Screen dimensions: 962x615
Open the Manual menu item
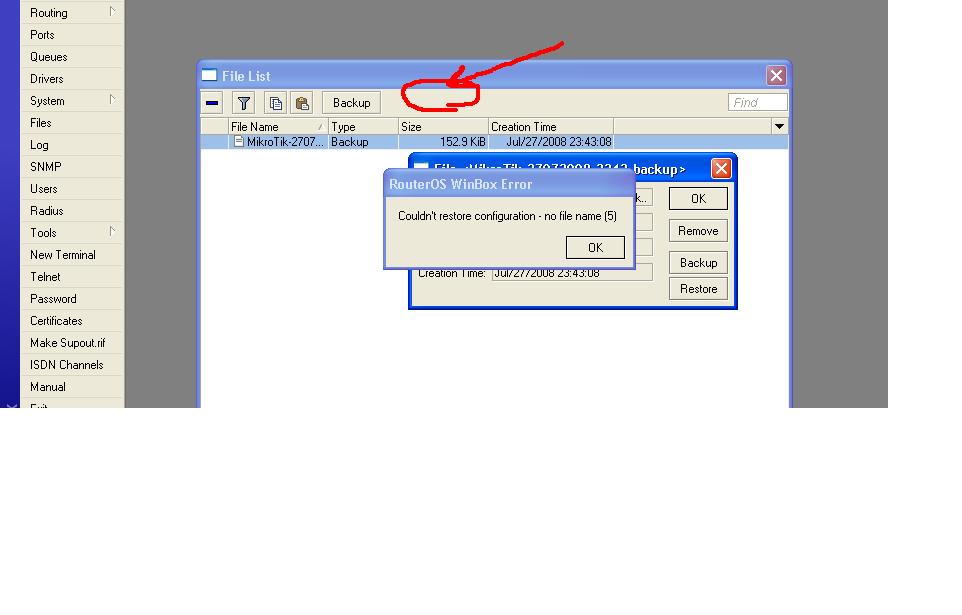[72, 387]
